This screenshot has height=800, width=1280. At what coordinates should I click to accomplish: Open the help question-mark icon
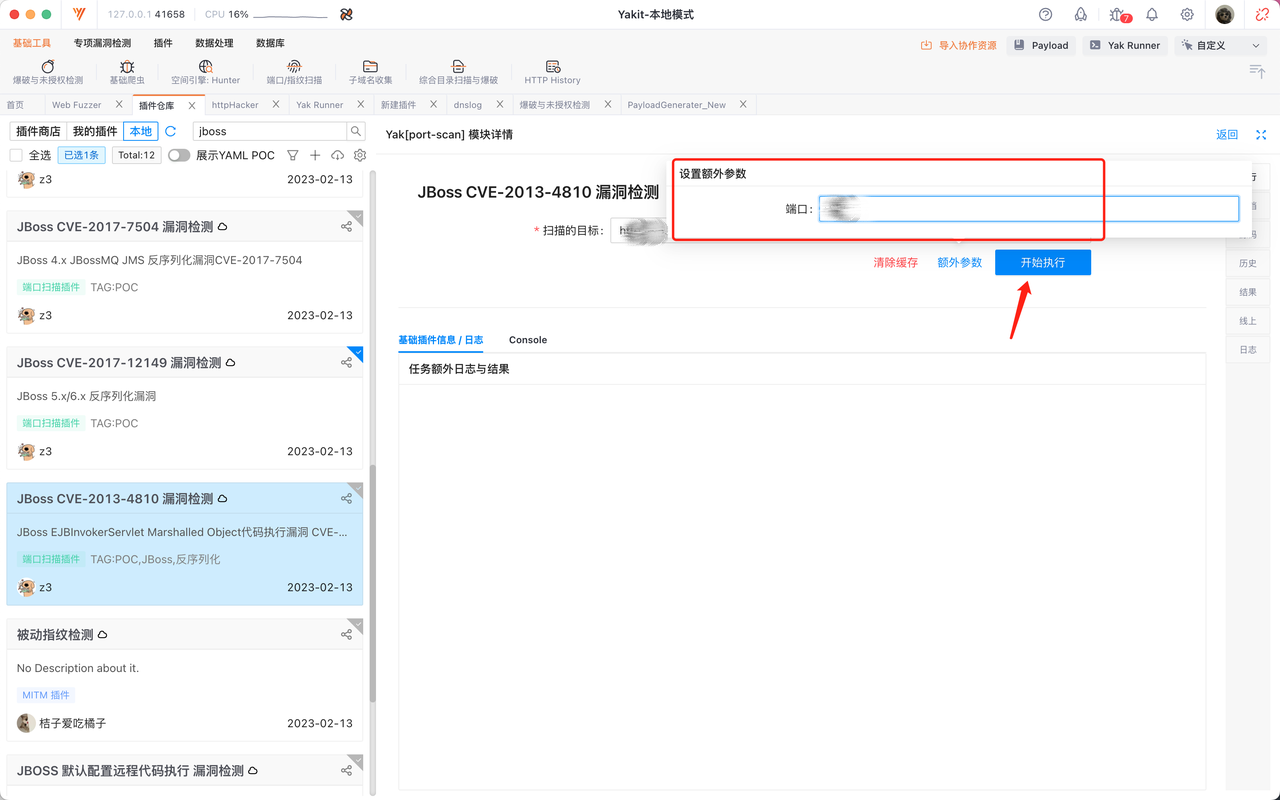[x=1046, y=15]
